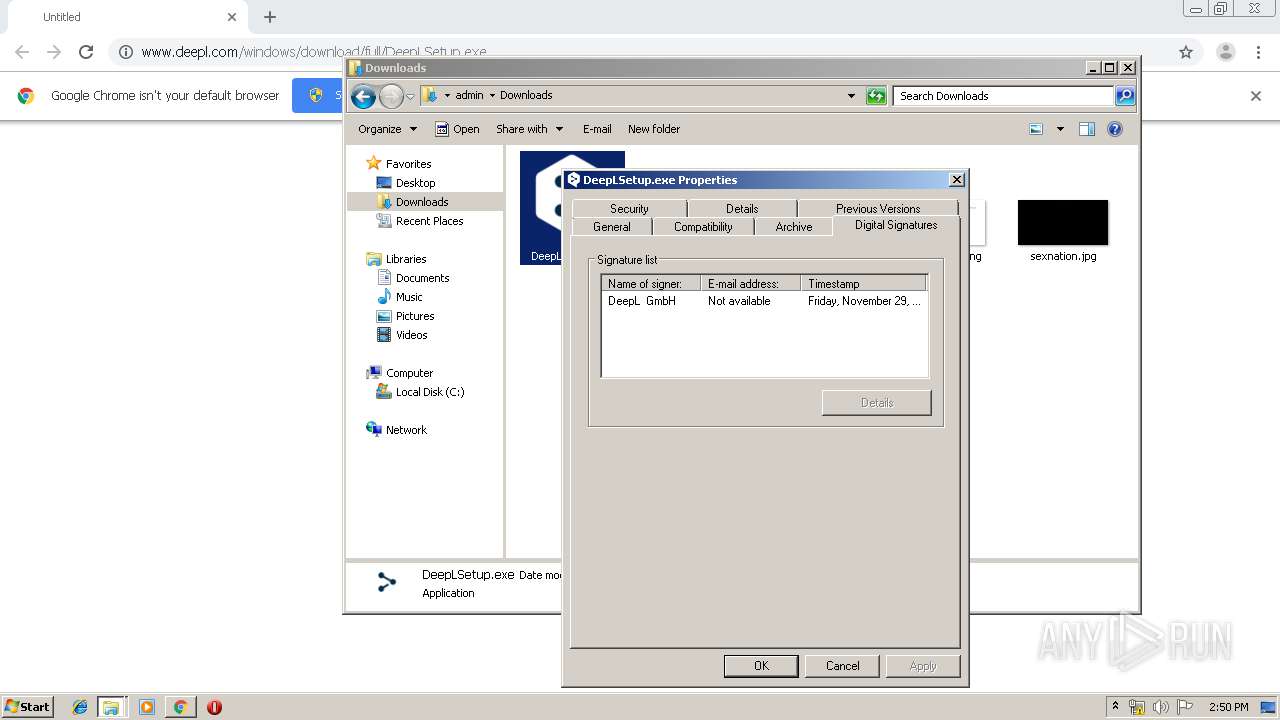Click the Chrome reload page icon
The height and width of the screenshot is (720, 1280).
86,52
